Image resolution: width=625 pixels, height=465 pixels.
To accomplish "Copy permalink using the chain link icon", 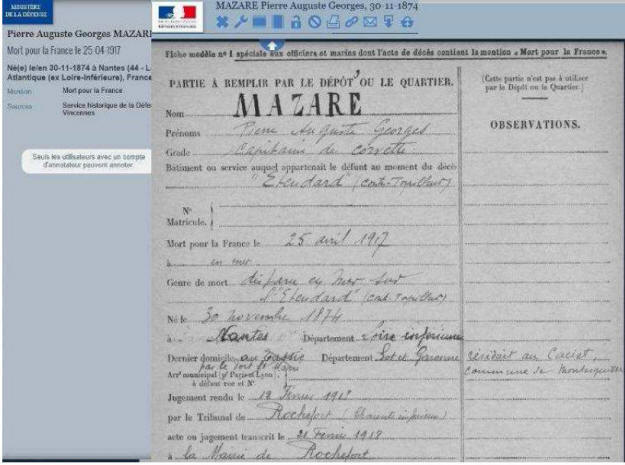I will (351, 21).
